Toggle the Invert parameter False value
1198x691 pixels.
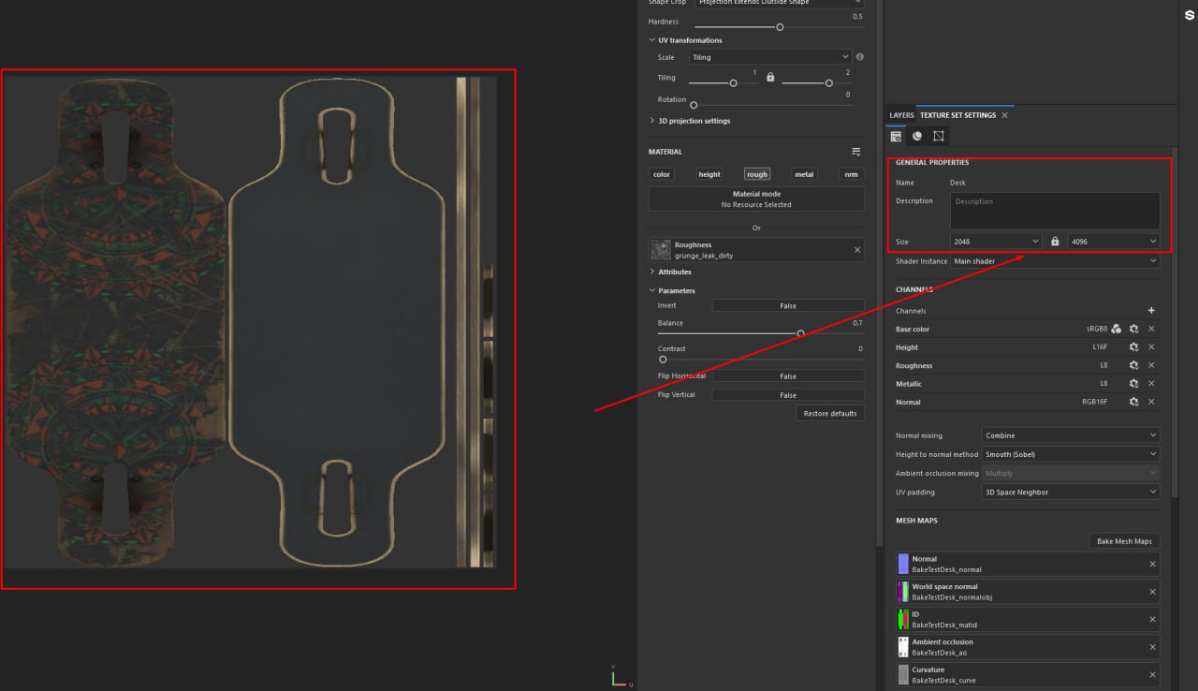(788, 306)
